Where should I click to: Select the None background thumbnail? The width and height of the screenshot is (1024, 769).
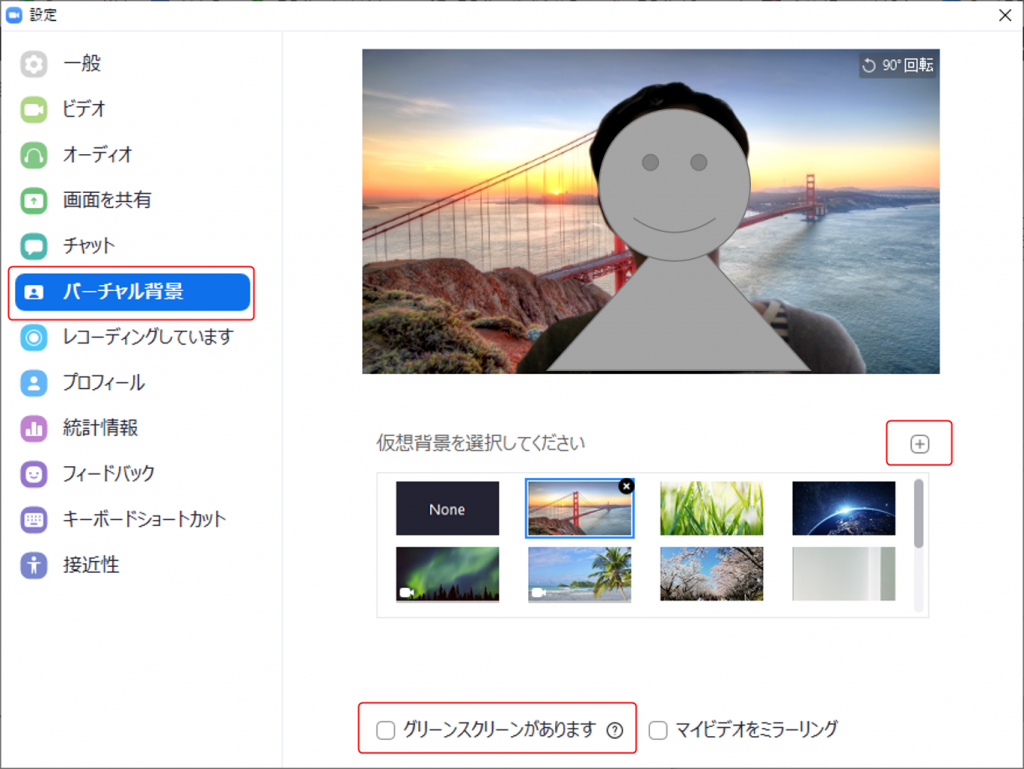447,509
